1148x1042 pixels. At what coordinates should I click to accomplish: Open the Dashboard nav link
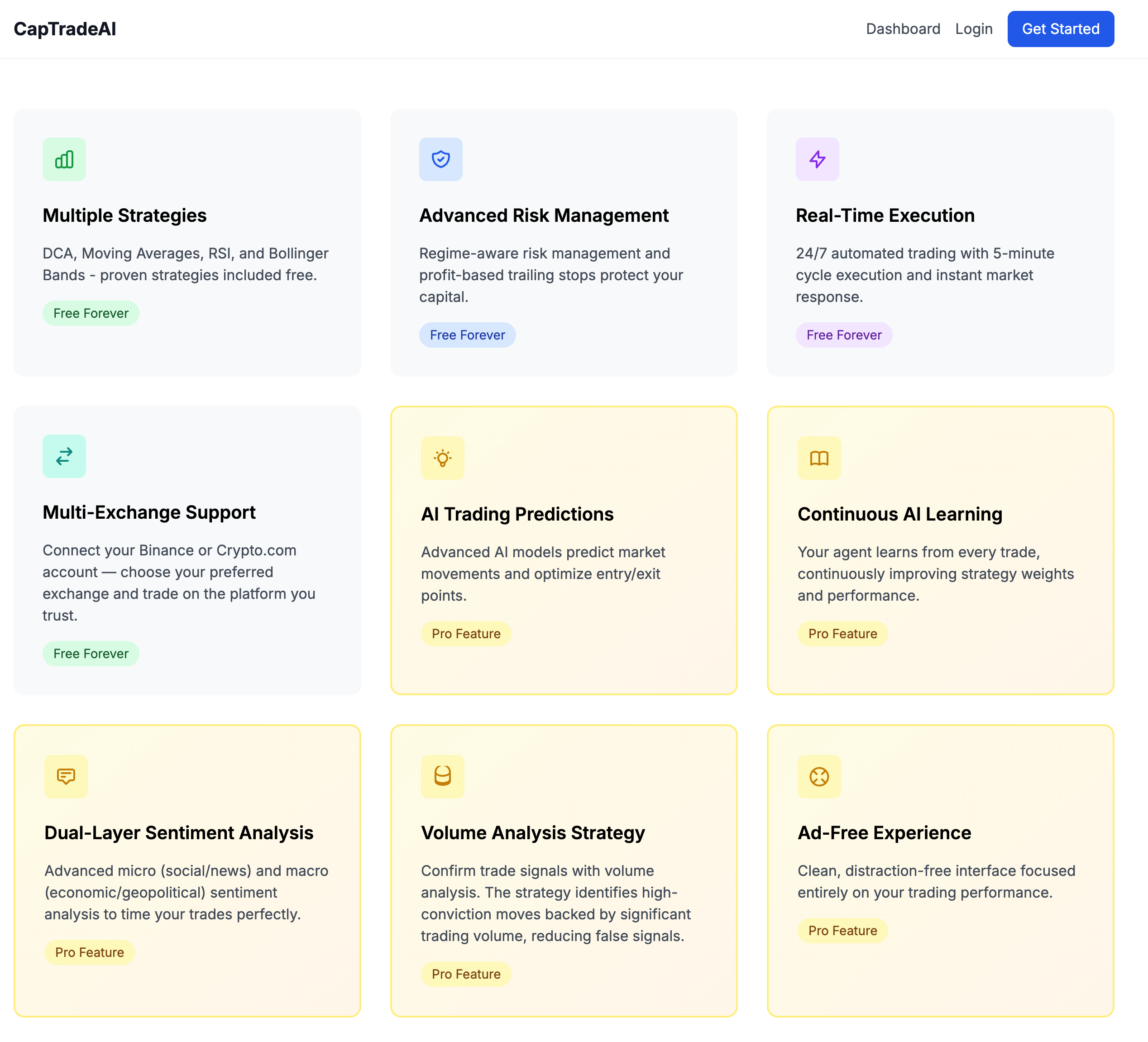click(x=903, y=29)
